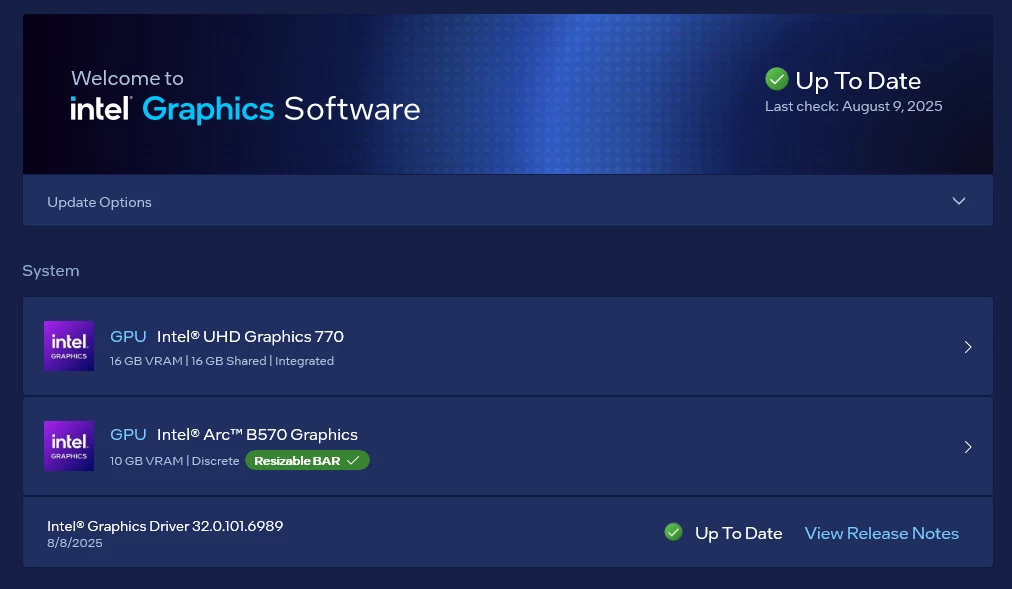Viewport: 1012px width, 589px height.
Task: Click the green checkmark beside the driver's Up To Date
Action: 673,532
